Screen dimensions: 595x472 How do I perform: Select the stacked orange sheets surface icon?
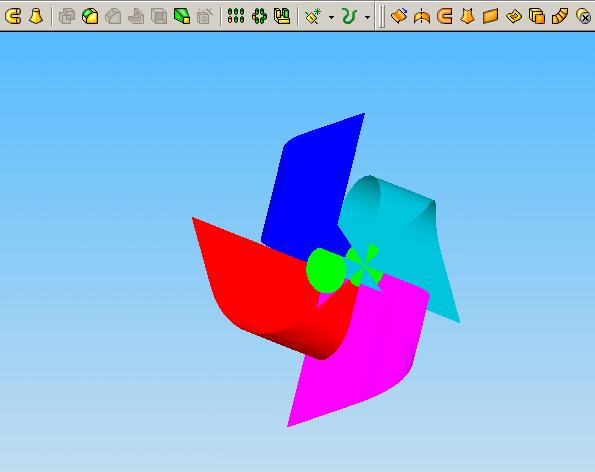point(537,16)
